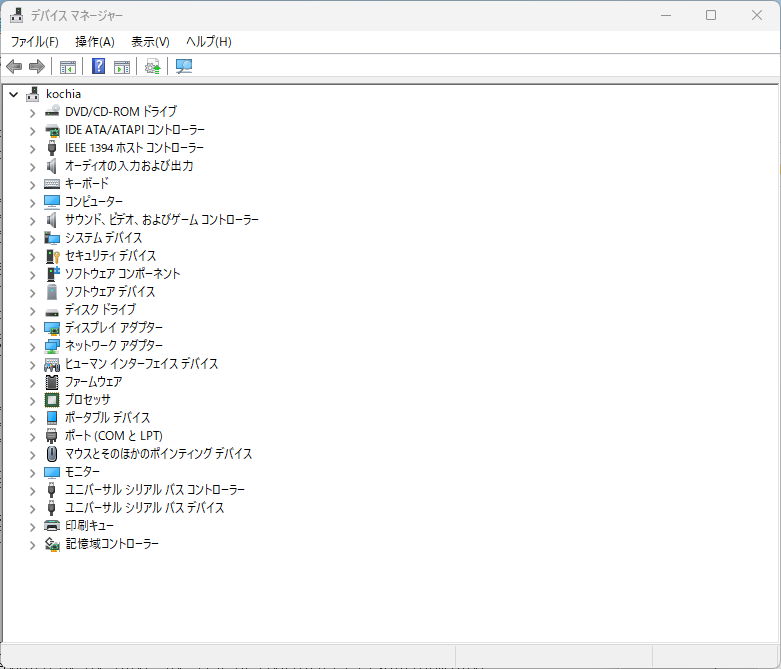Image resolution: width=781 pixels, height=669 pixels.
Task: Open the ファイル(F) menu
Action: pyautogui.click(x=35, y=42)
